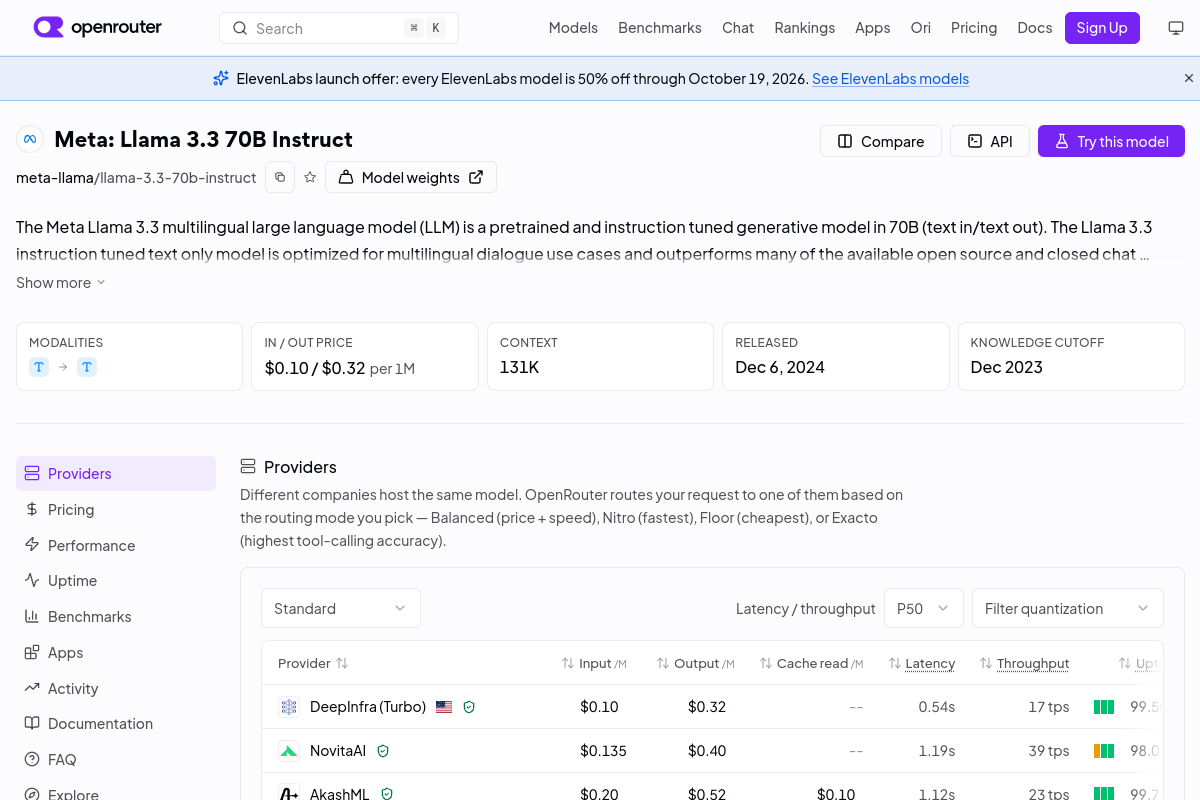Dismiss the ElevenLabs offer banner
The height and width of the screenshot is (800, 1200).
[1189, 78]
